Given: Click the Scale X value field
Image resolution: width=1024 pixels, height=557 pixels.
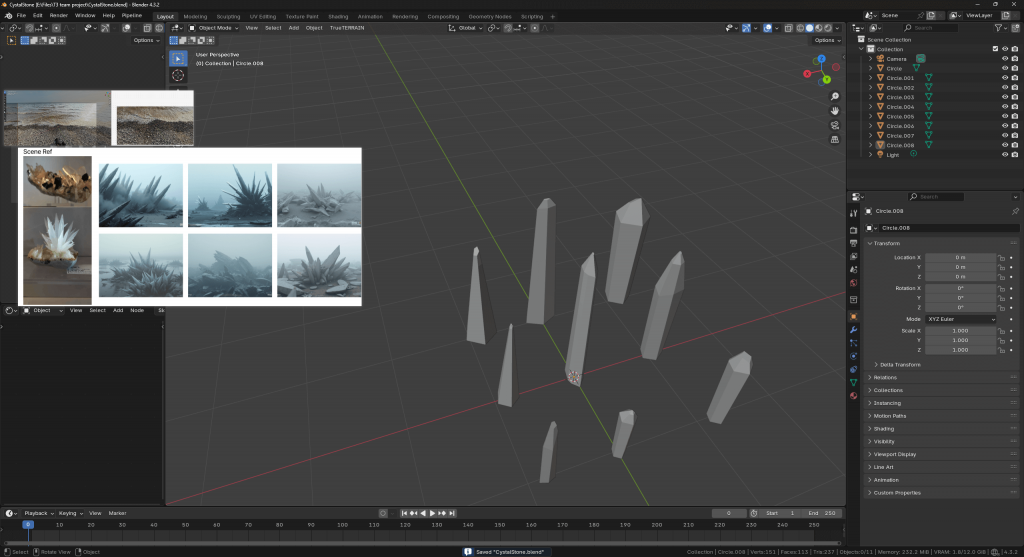Looking at the screenshot, I should (x=960, y=330).
